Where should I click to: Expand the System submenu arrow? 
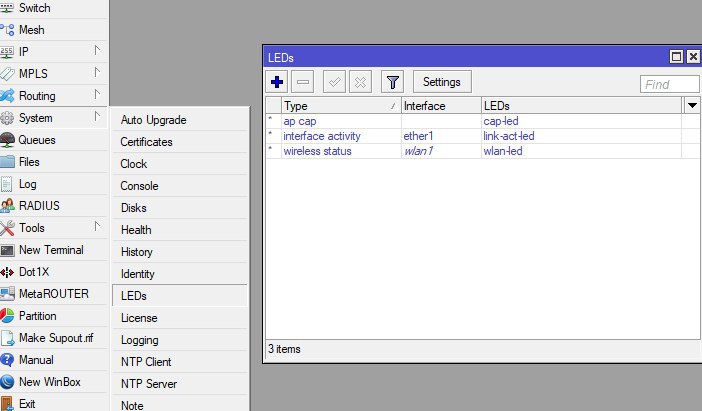tap(97, 116)
